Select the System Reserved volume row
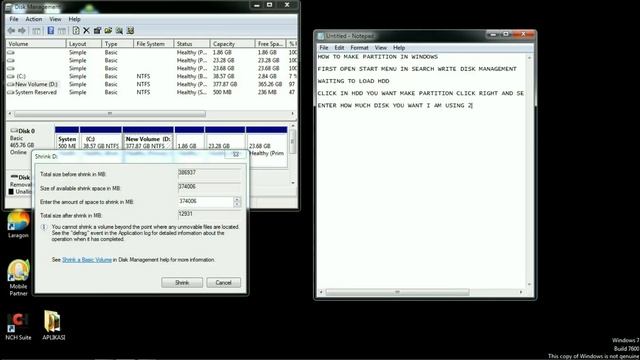640x360 pixels. 151,93
